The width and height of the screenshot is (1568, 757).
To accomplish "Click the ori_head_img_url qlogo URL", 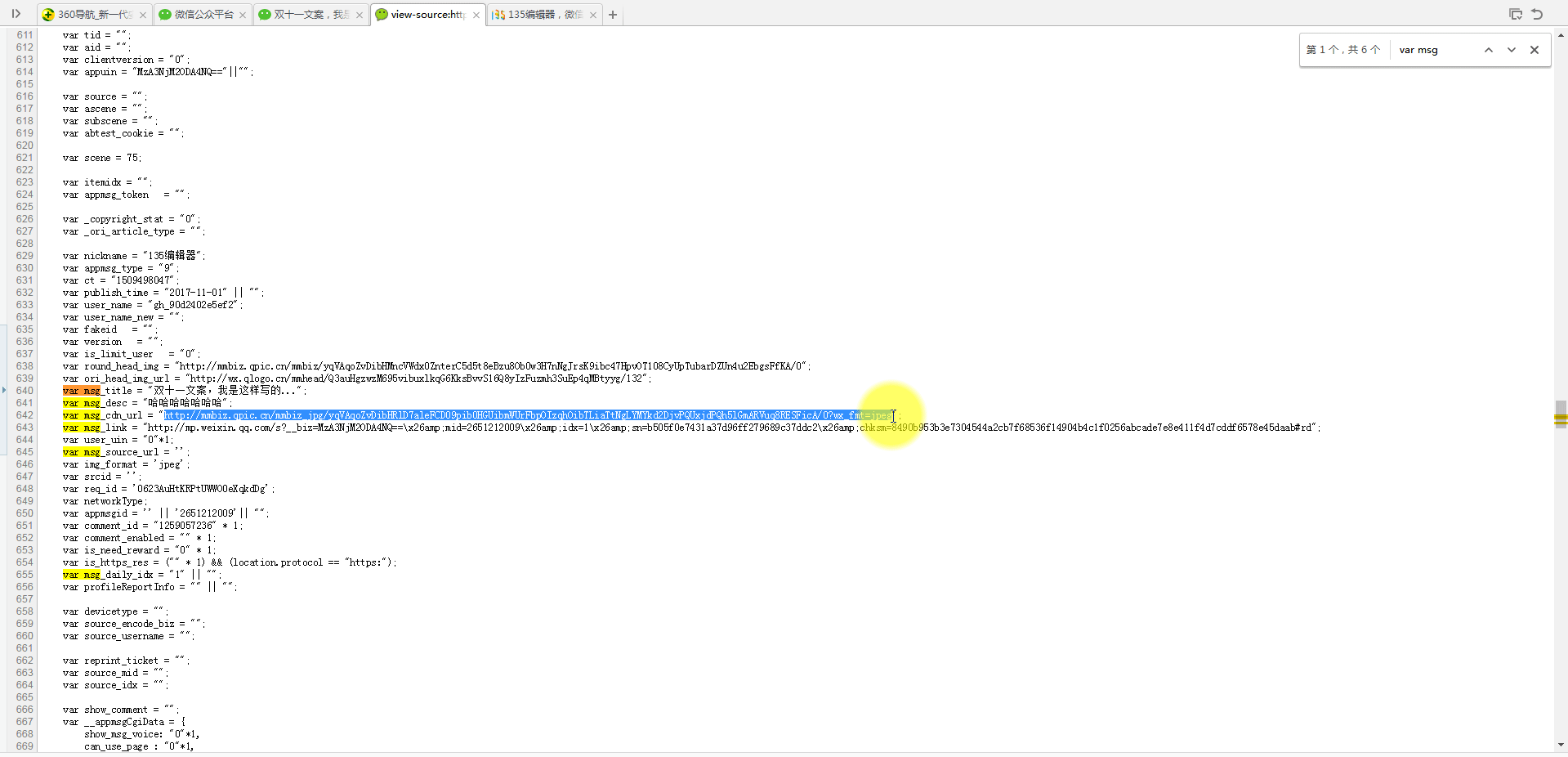I will coord(417,378).
